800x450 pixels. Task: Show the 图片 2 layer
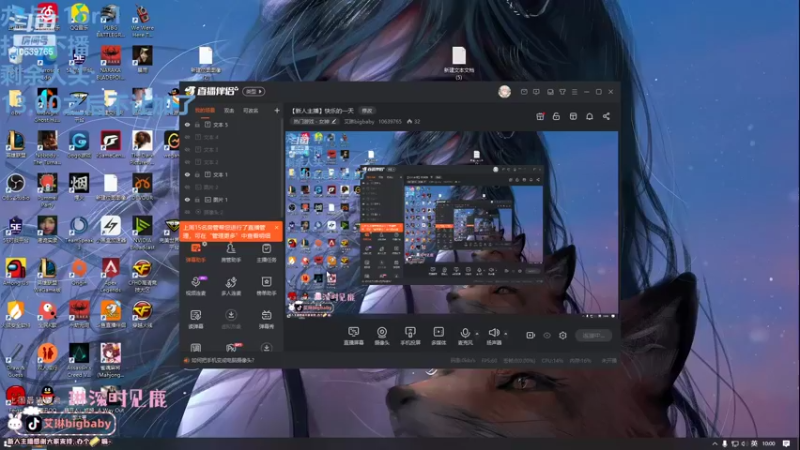pyautogui.click(x=187, y=187)
